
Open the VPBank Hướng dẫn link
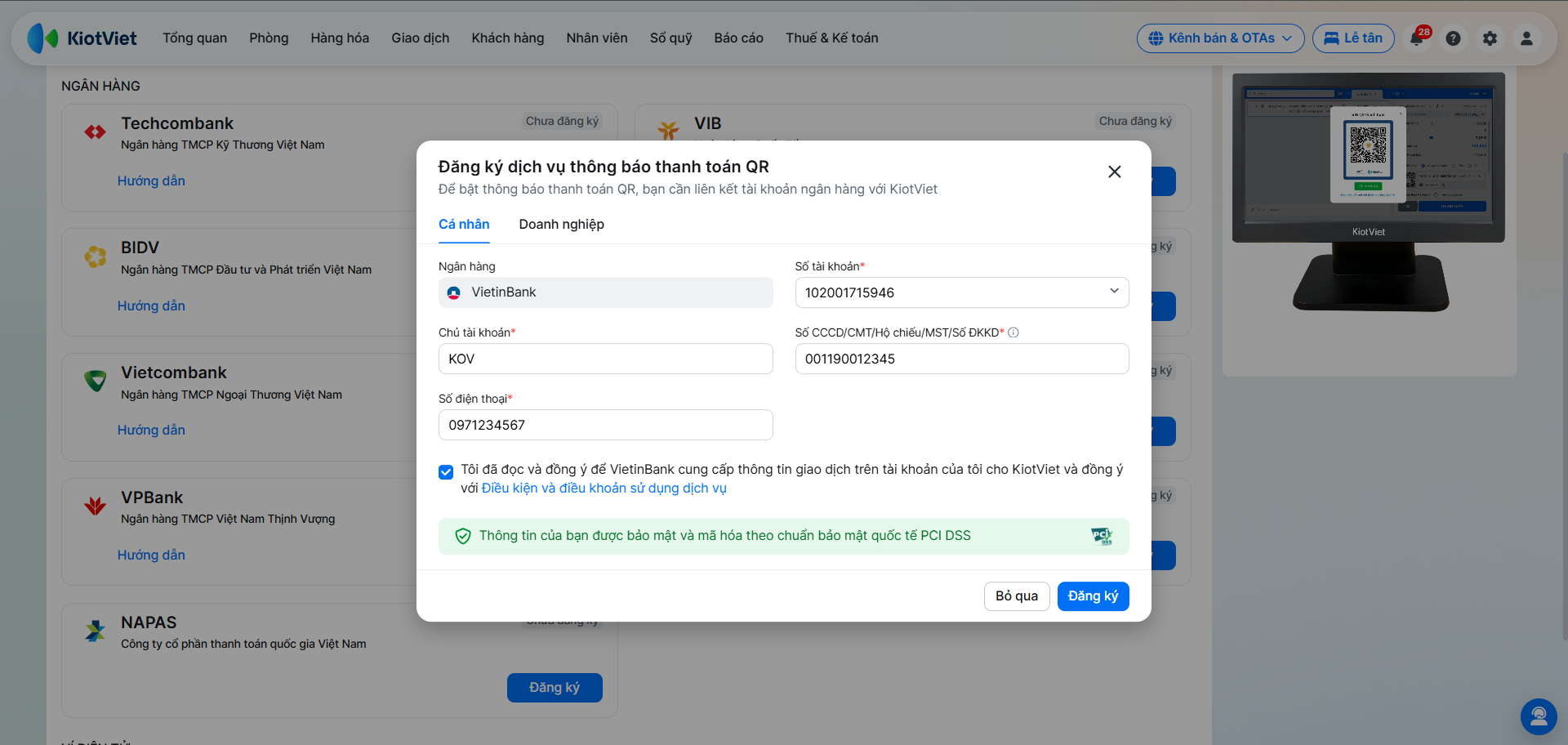pos(151,555)
